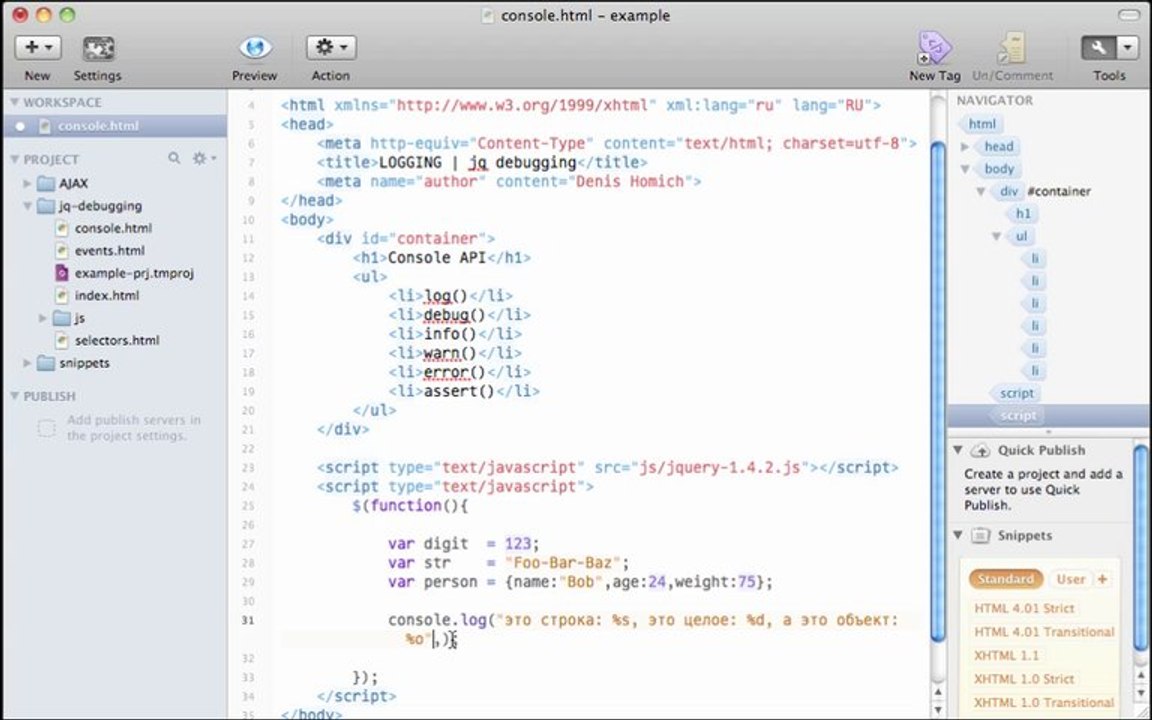Open the Action gear menu
1152x720 pixels.
[x=331, y=48]
